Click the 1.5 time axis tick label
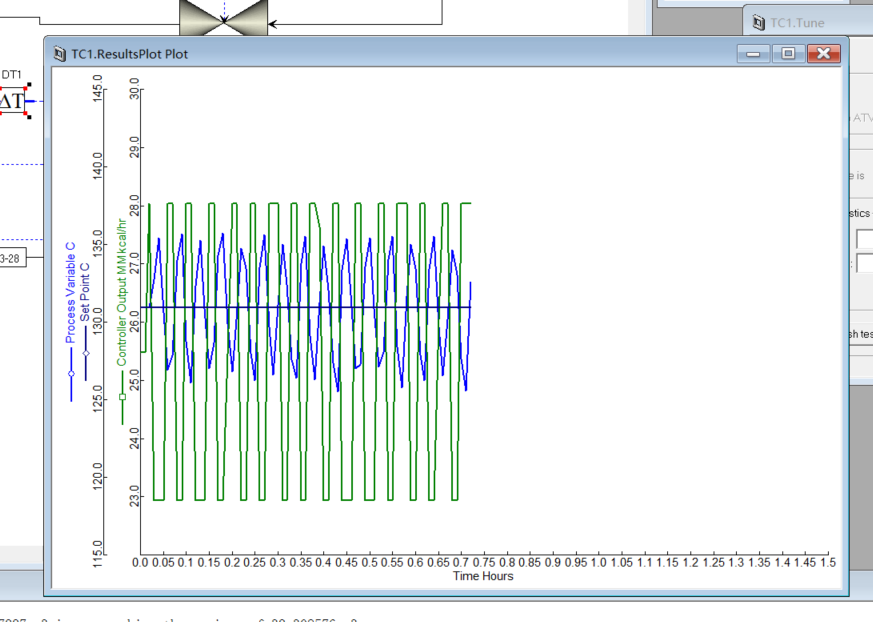The width and height of the screenshot is (873, 622). [828, 562]
